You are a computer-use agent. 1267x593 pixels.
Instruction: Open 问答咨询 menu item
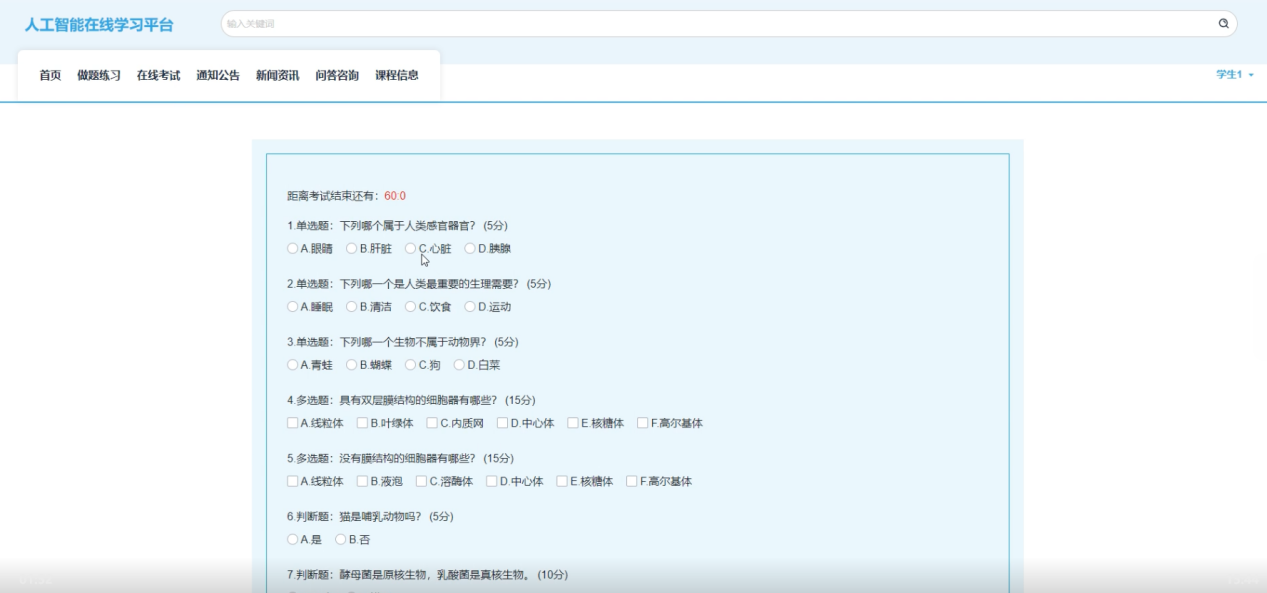point(337,75)
